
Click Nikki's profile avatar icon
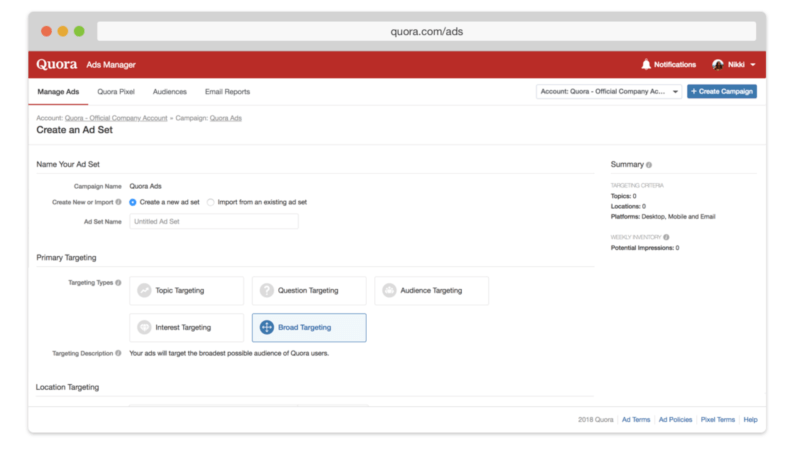pyautogui.click(x=718, y=64)
